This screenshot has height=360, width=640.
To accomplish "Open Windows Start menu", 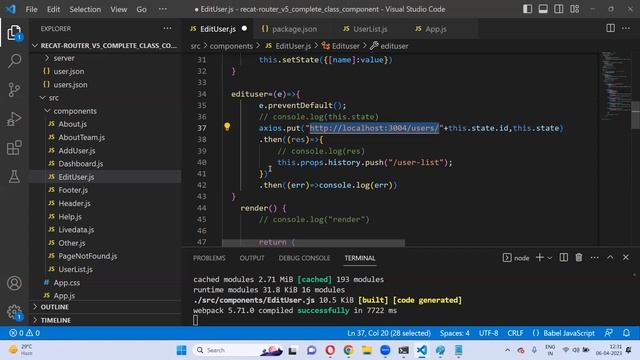I will pos(181,350).
